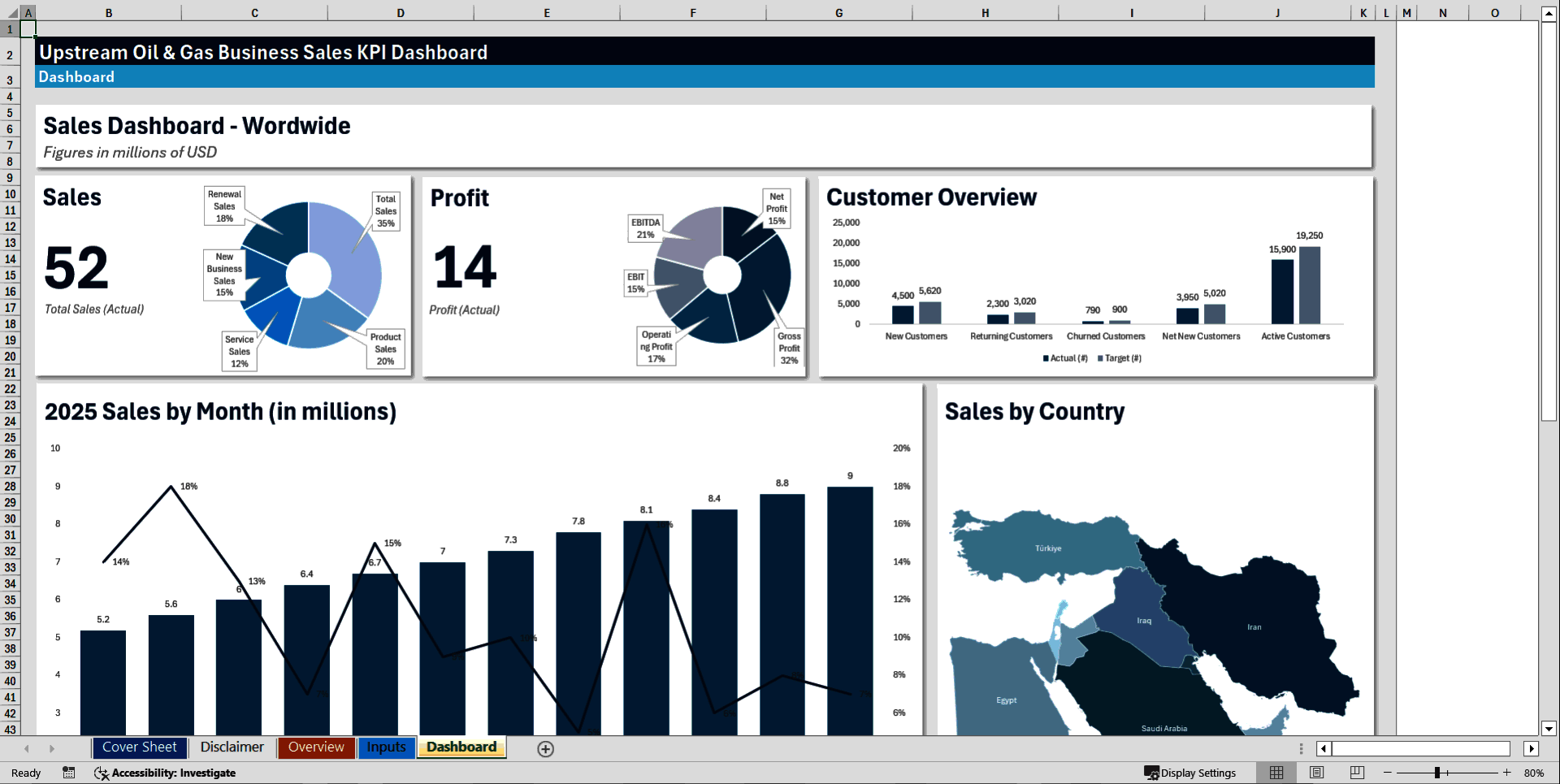Image resolution: width=1560 pixels, height=784 pixels.
Task: Zoom out using the minus icon
Action: coord(1385,773)
